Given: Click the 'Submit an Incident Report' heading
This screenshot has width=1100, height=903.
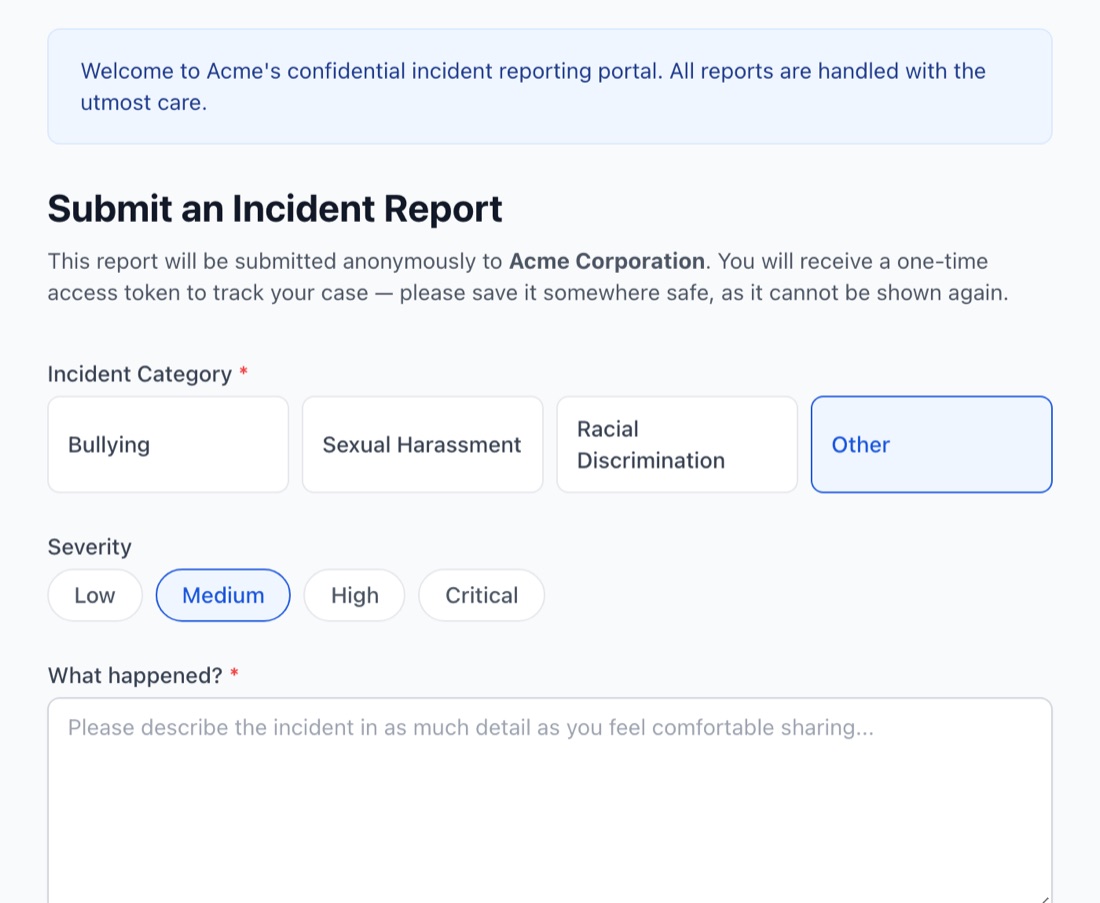Looking at the screenshot, I should click(275, 208).
